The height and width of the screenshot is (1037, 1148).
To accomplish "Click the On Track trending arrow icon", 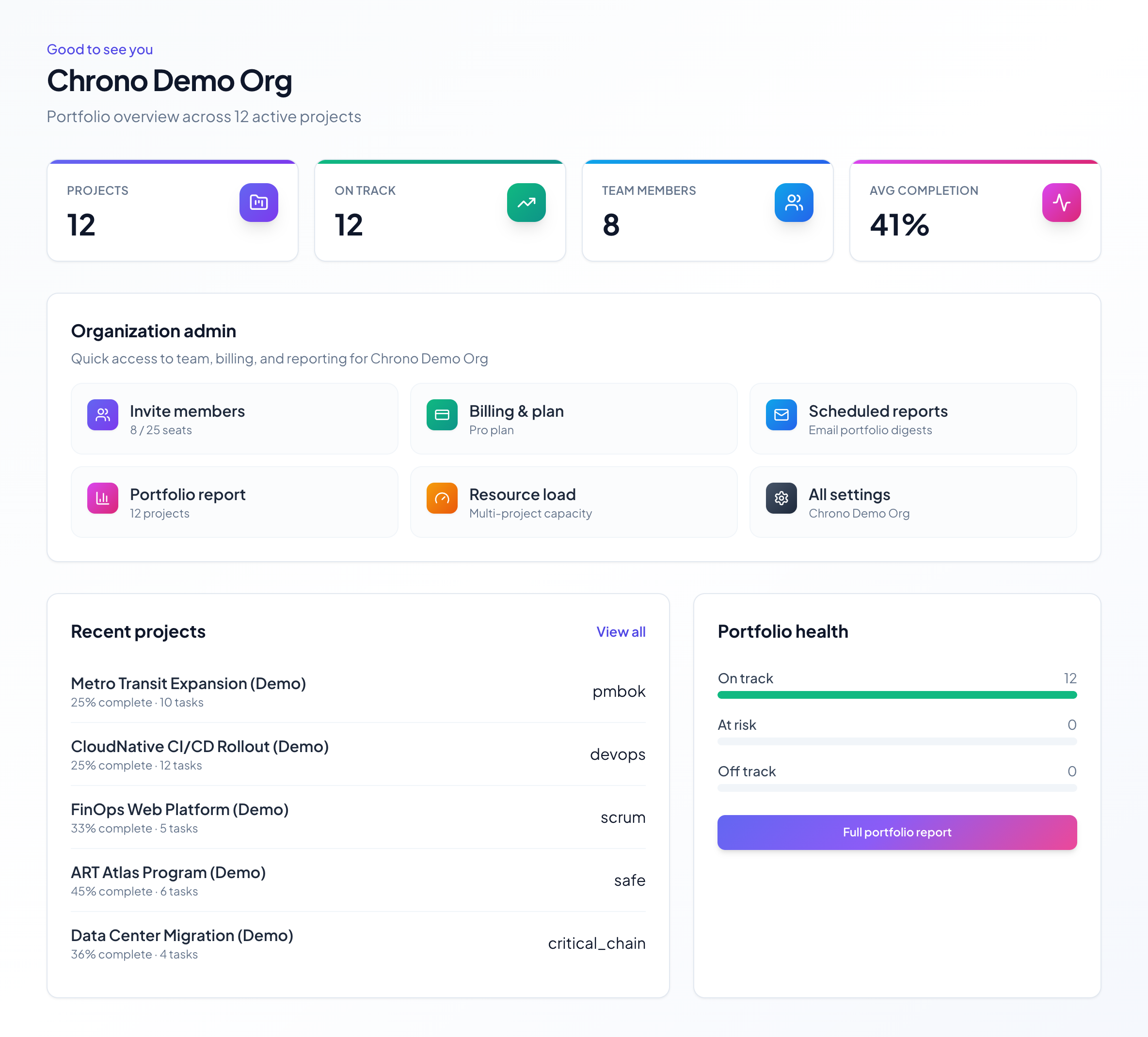I will 526,202.
